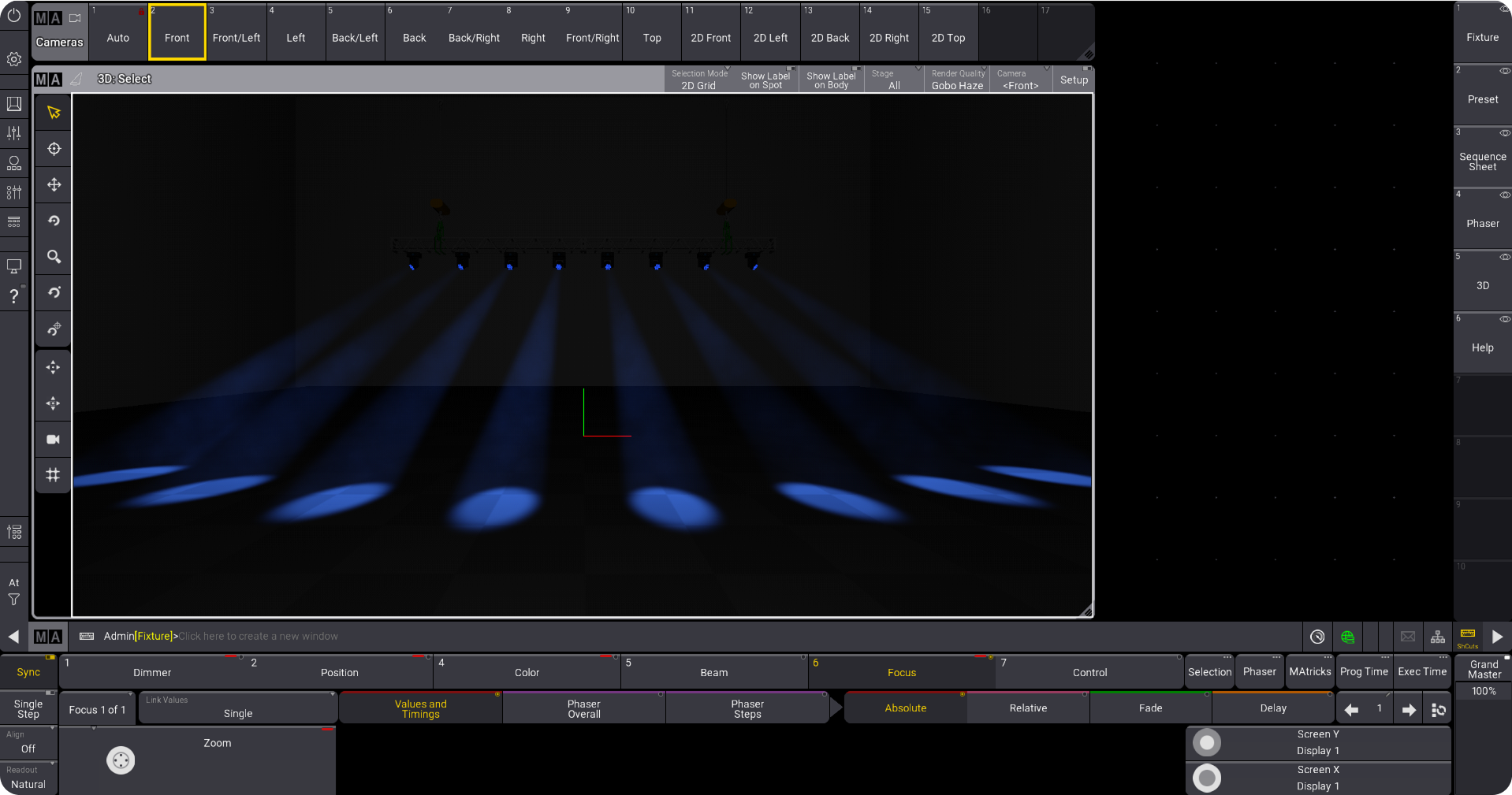
Task: Toggle Show Label on Spot
Action: 765,80
